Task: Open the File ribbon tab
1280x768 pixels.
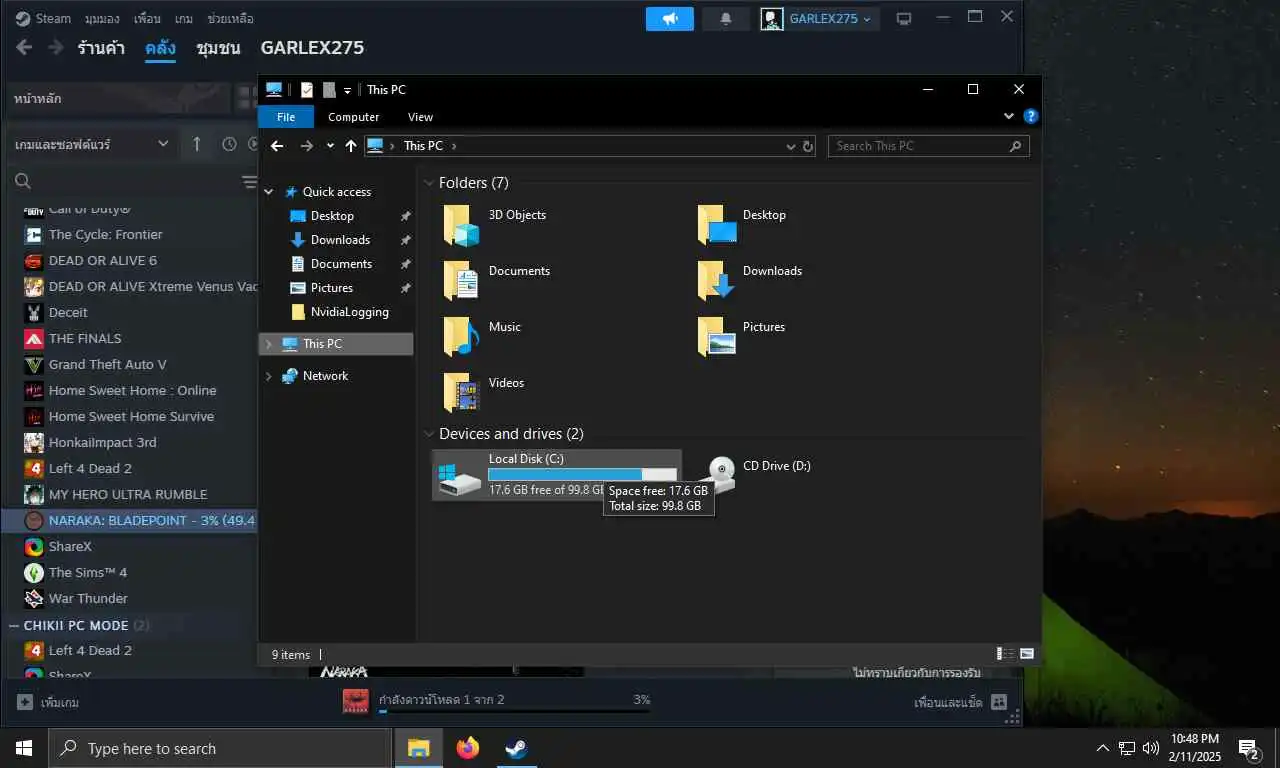Action: (286, 117)
